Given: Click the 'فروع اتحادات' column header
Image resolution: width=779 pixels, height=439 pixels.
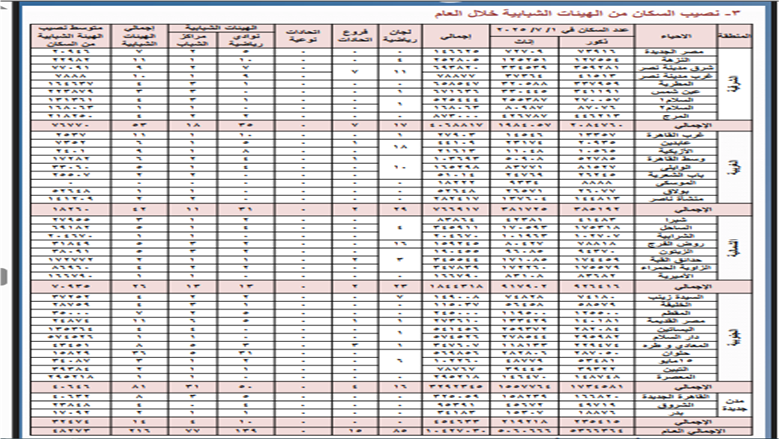Looking at the screenshot, I should (355, 36).
